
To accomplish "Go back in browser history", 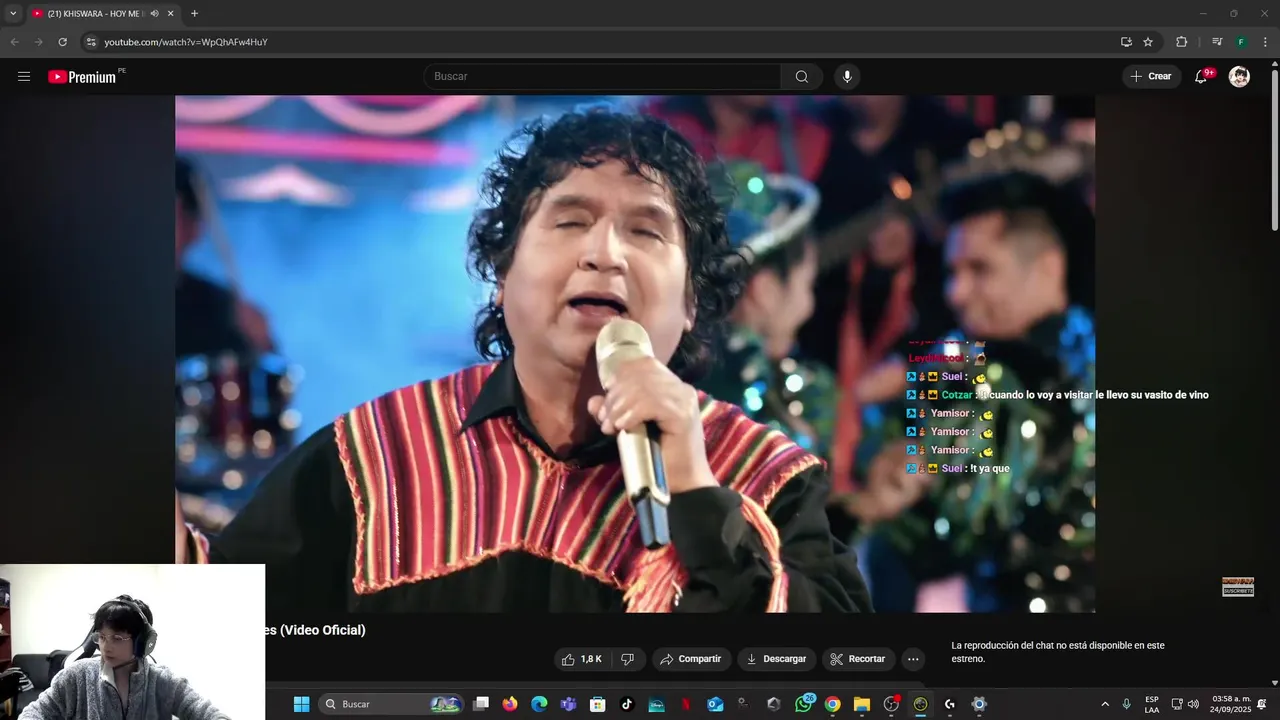I will (x=14, y=42).
